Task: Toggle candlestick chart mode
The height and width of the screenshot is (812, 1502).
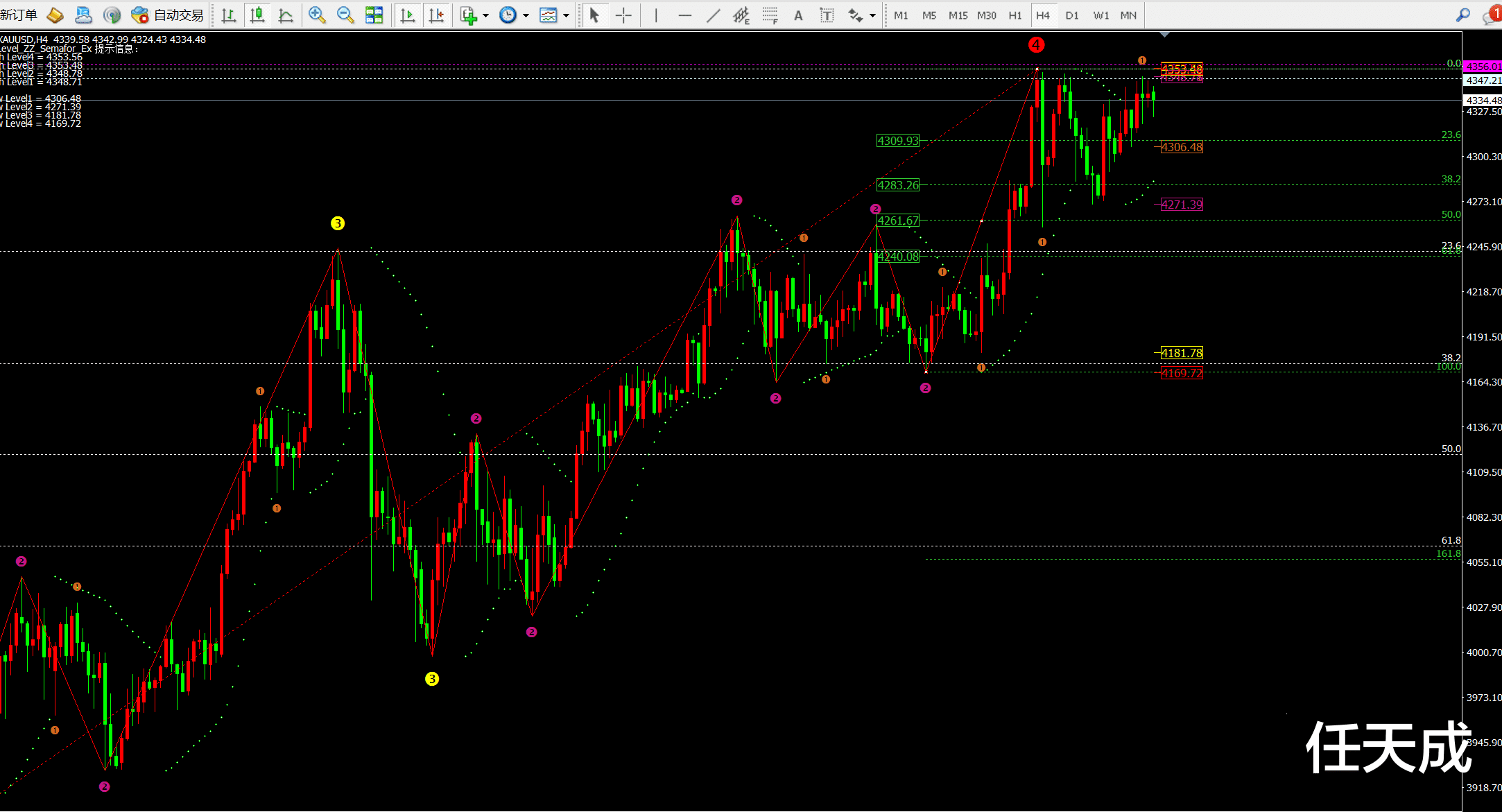Action: [x=257, y=15]
